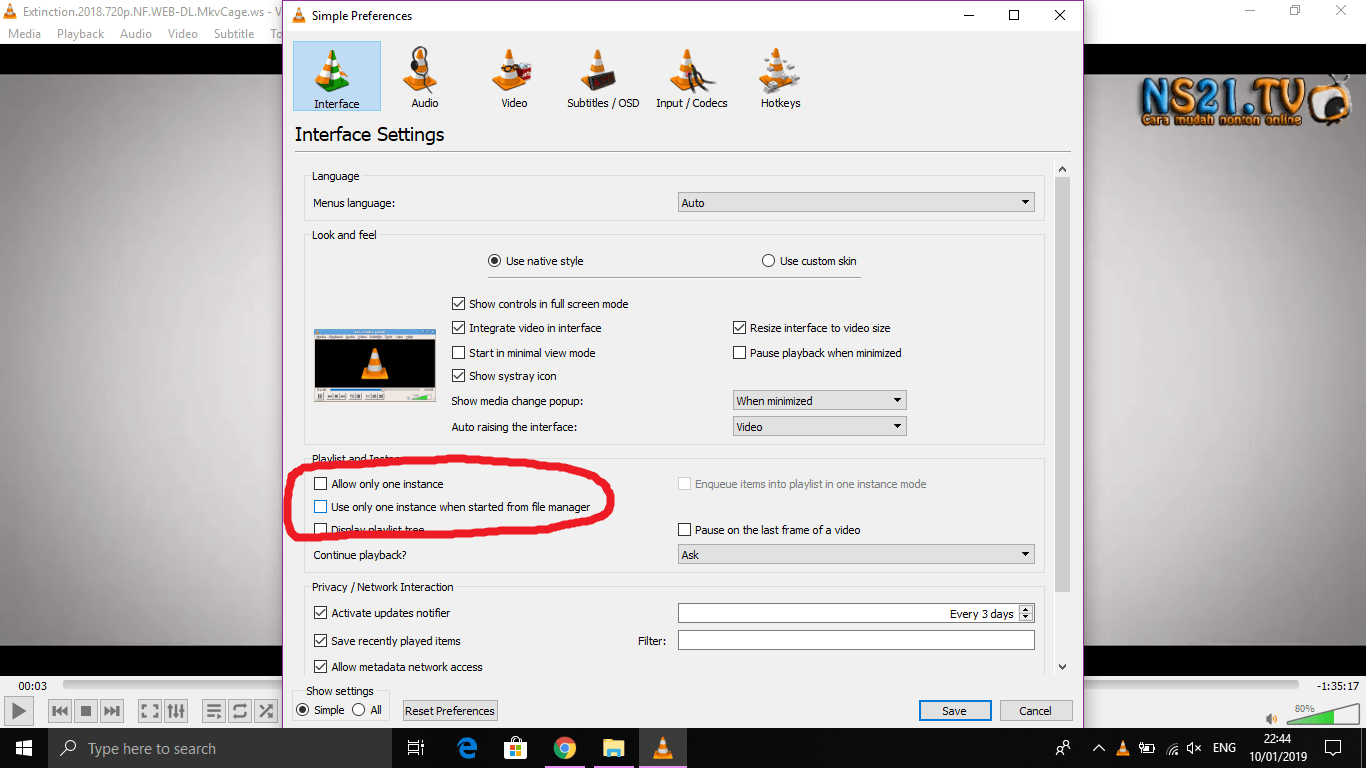Screen dimensions: 1366x768
Task: Check Allow only one instance
Action: pyautogui.click(x=321, y=484)
